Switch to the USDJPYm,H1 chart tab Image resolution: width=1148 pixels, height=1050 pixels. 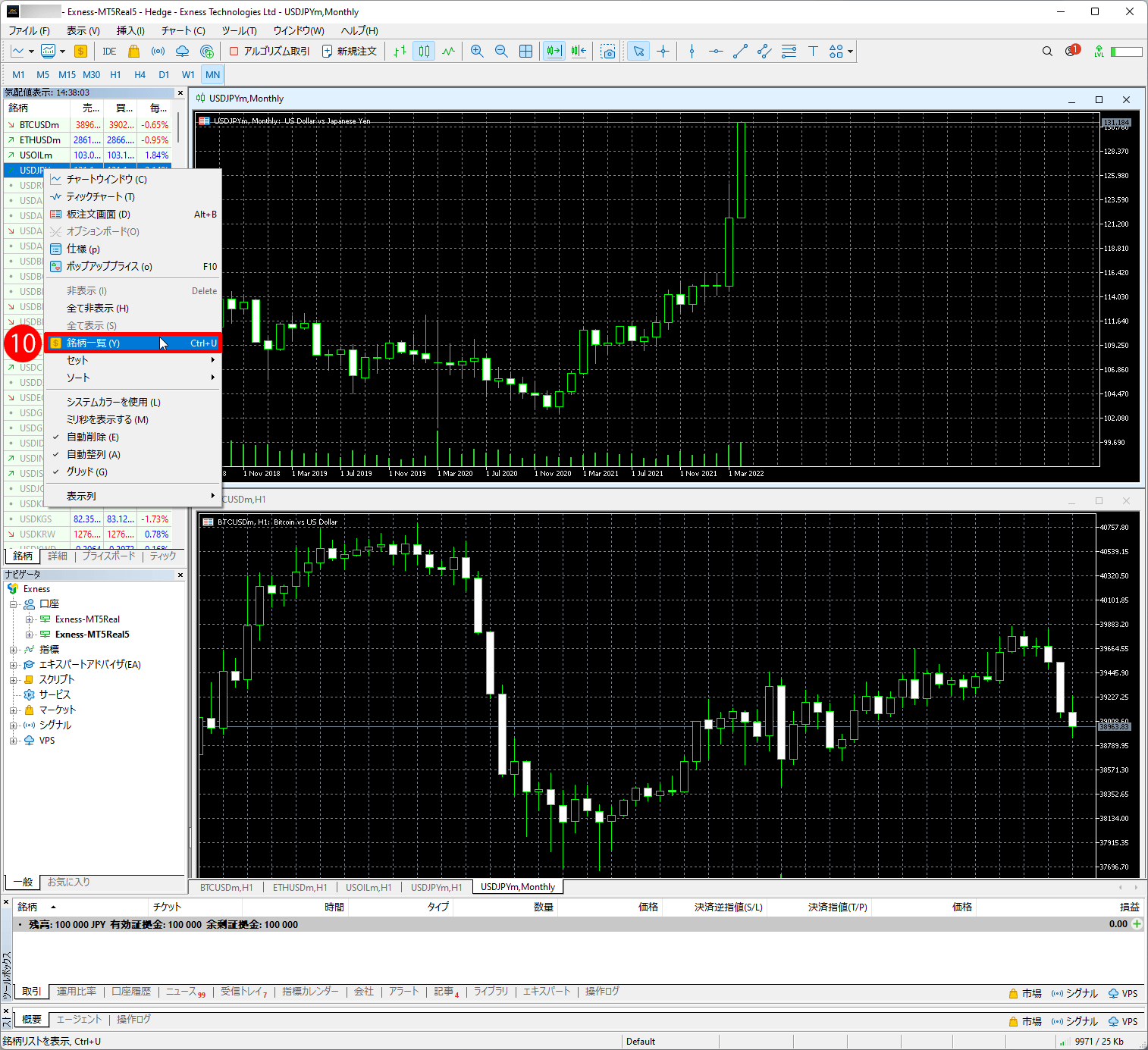click(436, 887)
